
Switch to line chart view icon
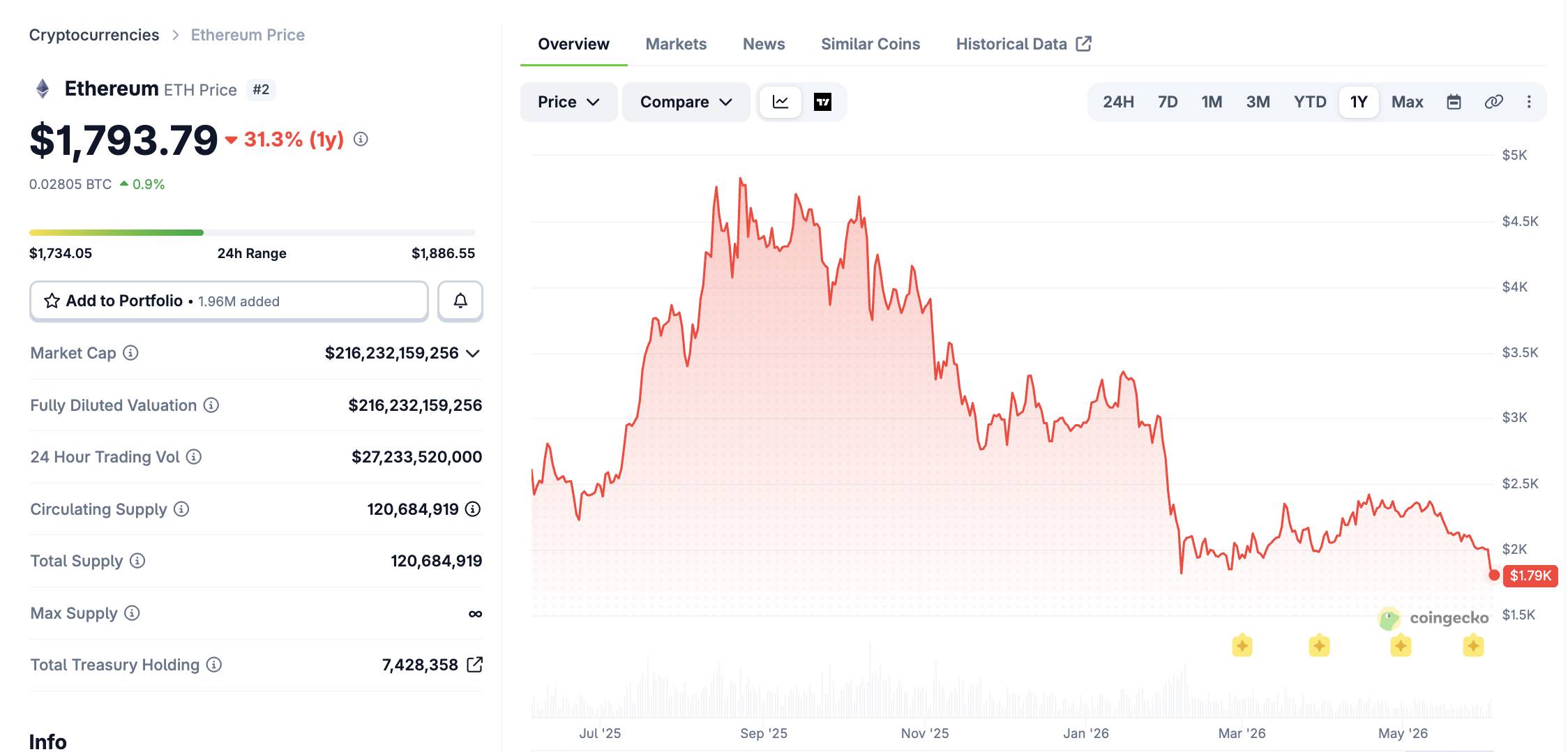coord(781,102)
